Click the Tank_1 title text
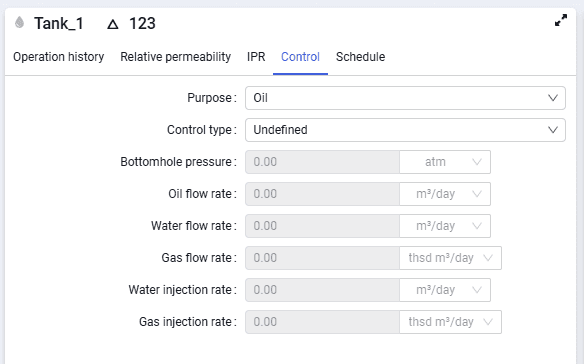Viewport: 584px width, 364px height. click(59, 23)
